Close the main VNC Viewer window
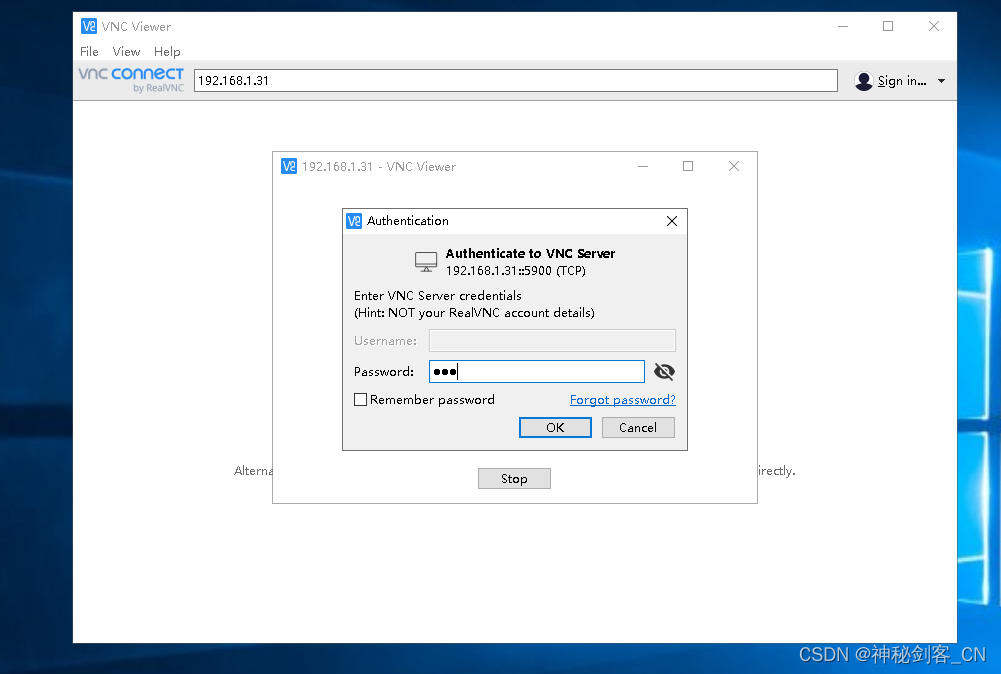Viewport: 1001px width, 674px height. (x=934, y=26)
